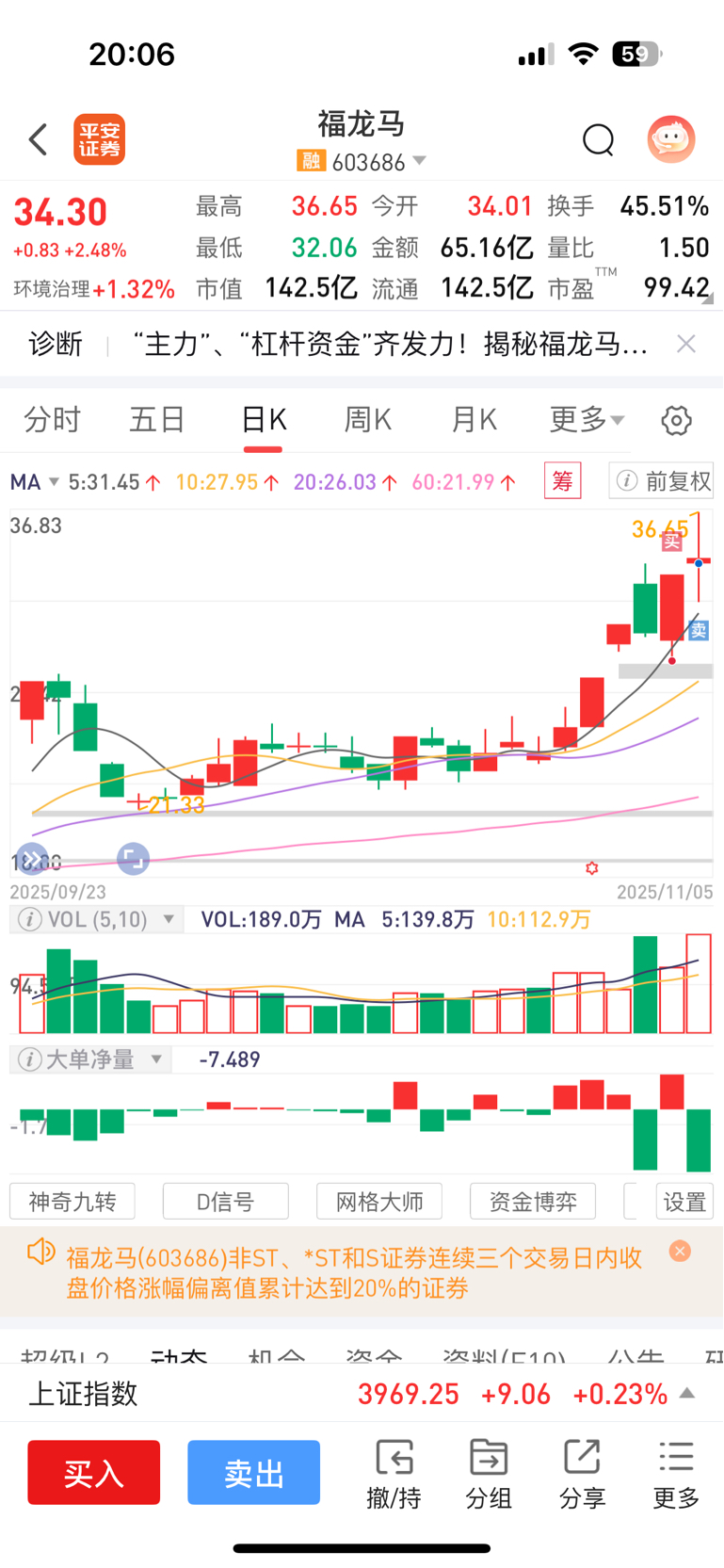Switch to the 周K chart tab
The height and width of the screenshot is (1568, 724).
pos(368,419)
